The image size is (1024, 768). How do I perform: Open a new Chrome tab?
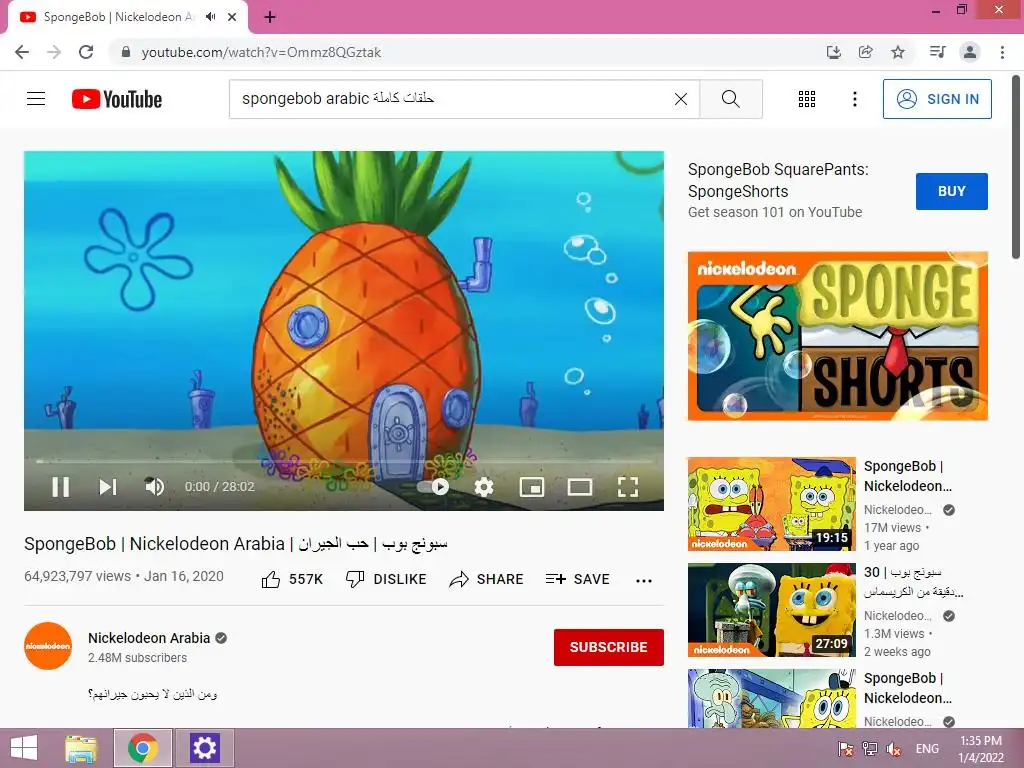[270, 18]
